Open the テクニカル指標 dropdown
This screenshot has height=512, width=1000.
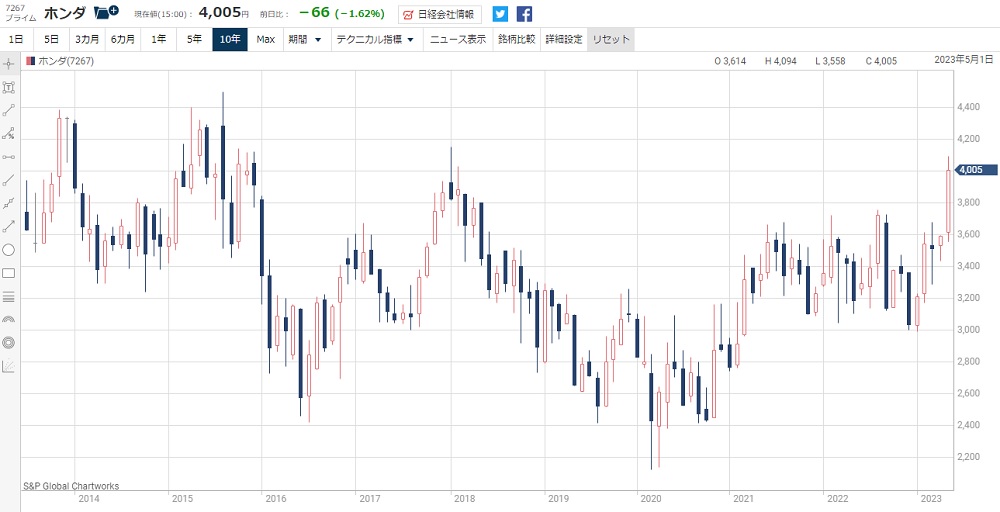coord(376,40)
